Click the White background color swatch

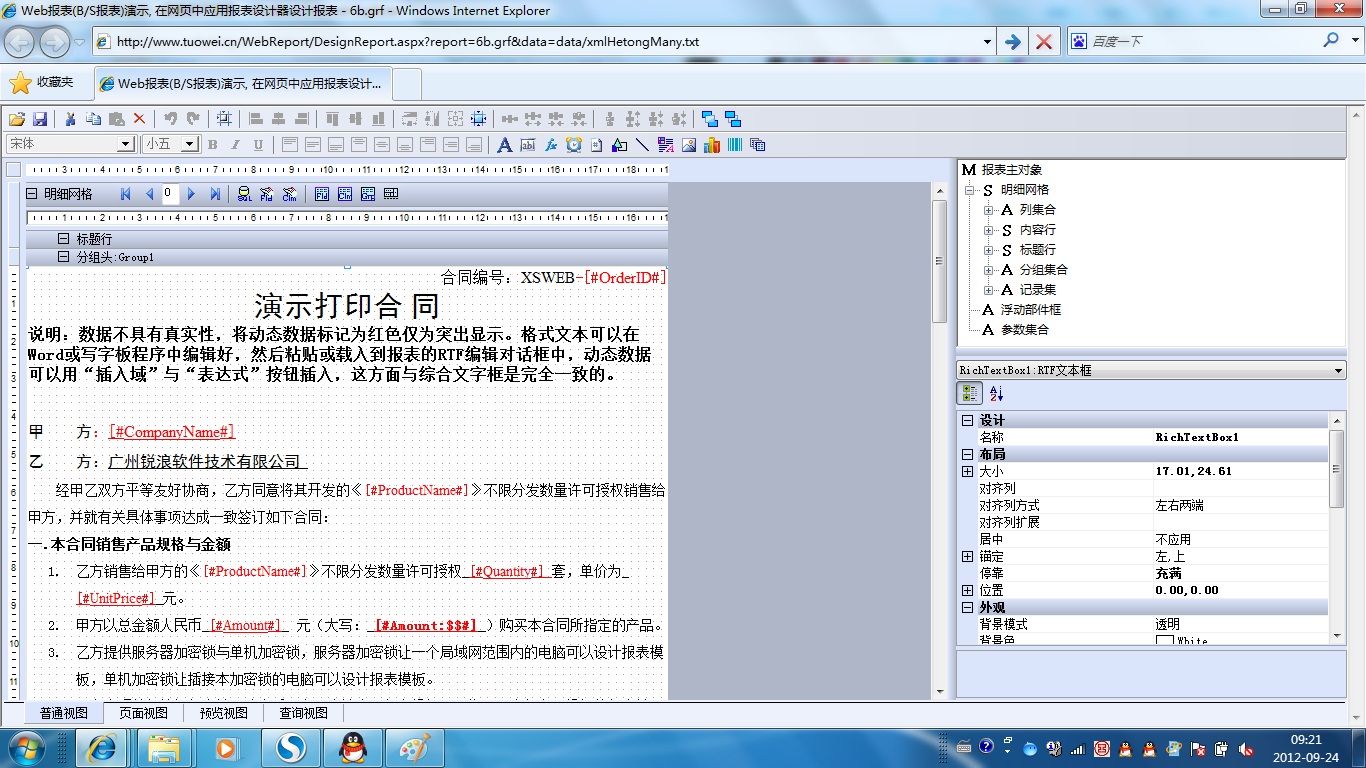(1164, 641)
